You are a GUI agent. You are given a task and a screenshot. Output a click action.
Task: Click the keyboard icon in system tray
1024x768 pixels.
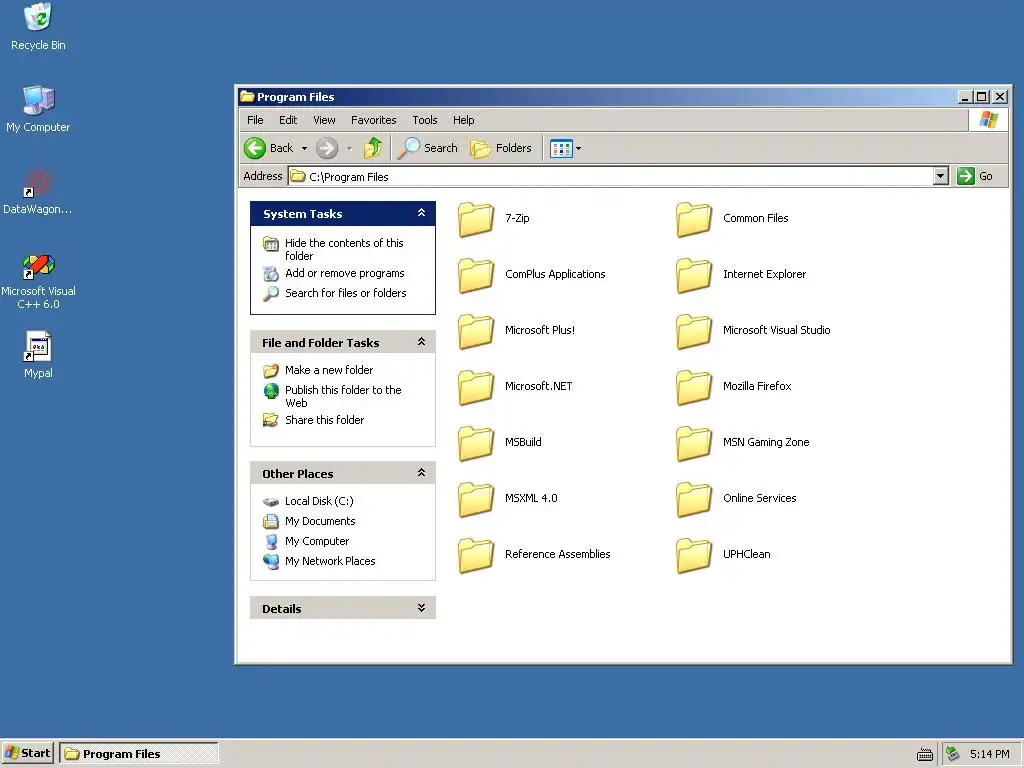pos(925,754)
